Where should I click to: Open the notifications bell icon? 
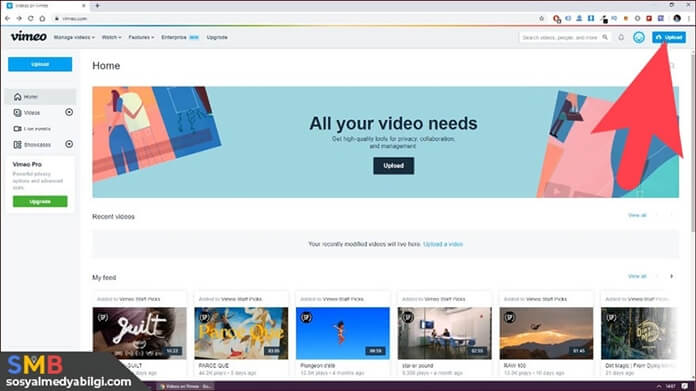coord(621,38)
